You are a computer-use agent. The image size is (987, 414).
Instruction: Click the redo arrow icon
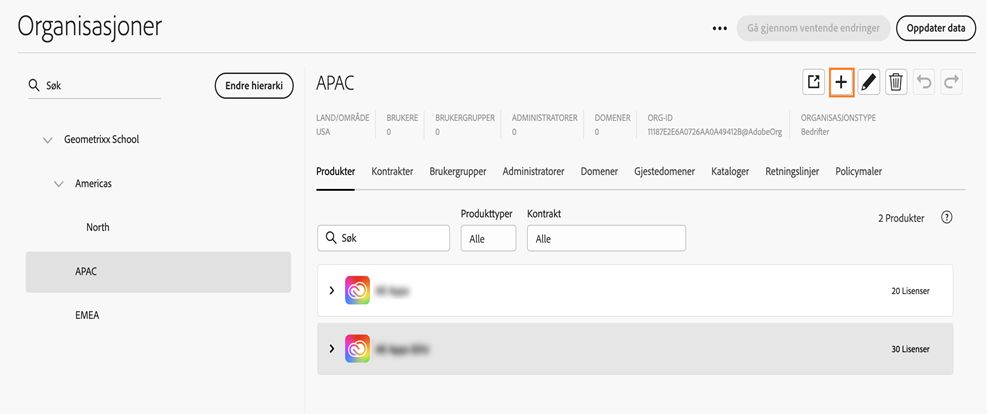pos(952,82)
